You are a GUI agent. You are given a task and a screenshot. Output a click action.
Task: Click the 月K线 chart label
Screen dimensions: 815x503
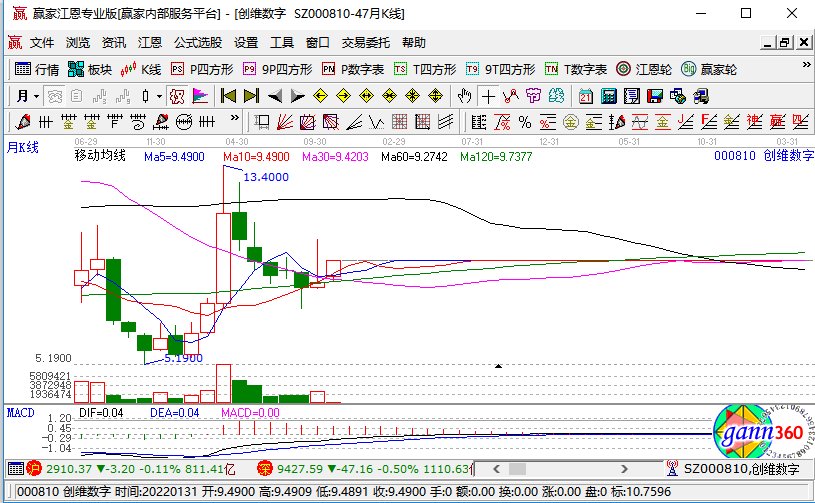click(x=22, y=148)
